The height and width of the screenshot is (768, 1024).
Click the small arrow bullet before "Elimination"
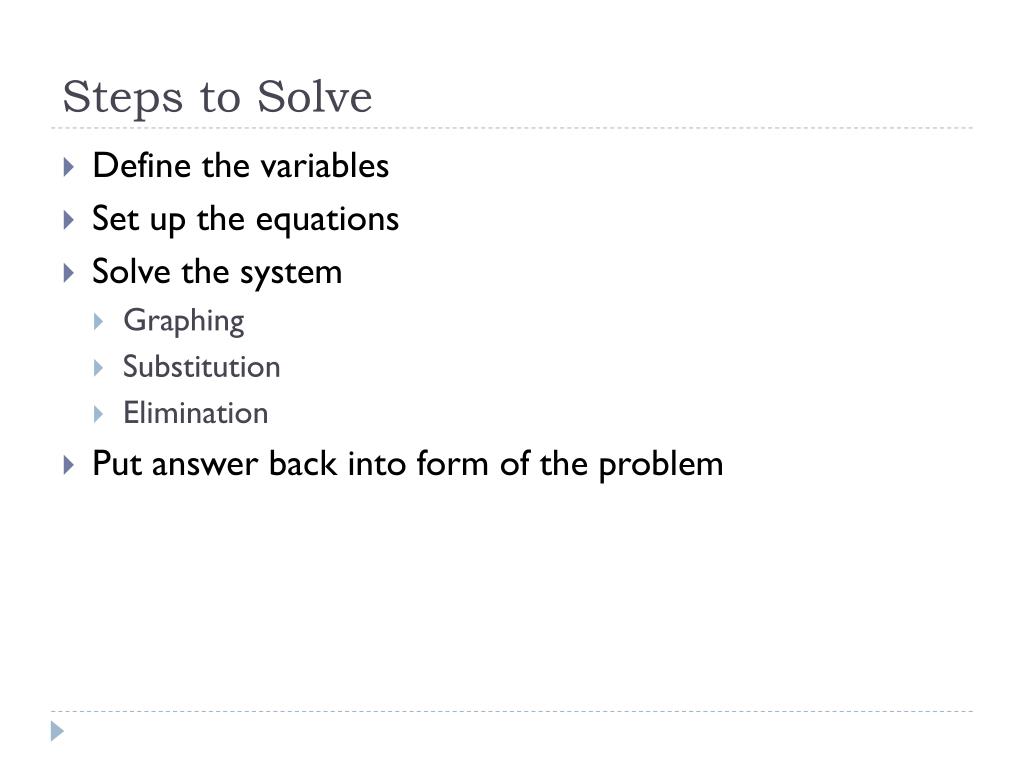(99, 414)
